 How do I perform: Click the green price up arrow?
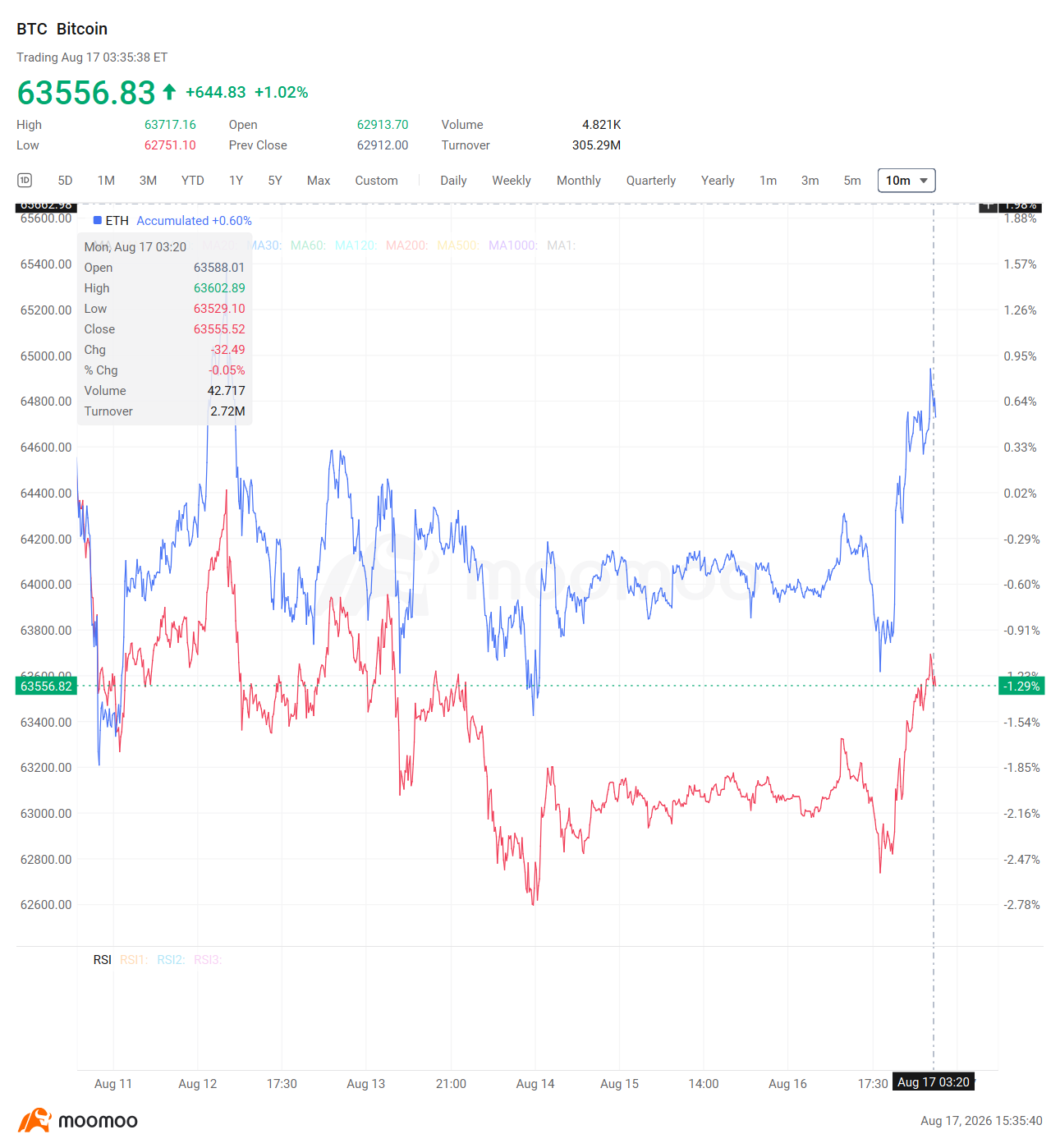point(169,92)
